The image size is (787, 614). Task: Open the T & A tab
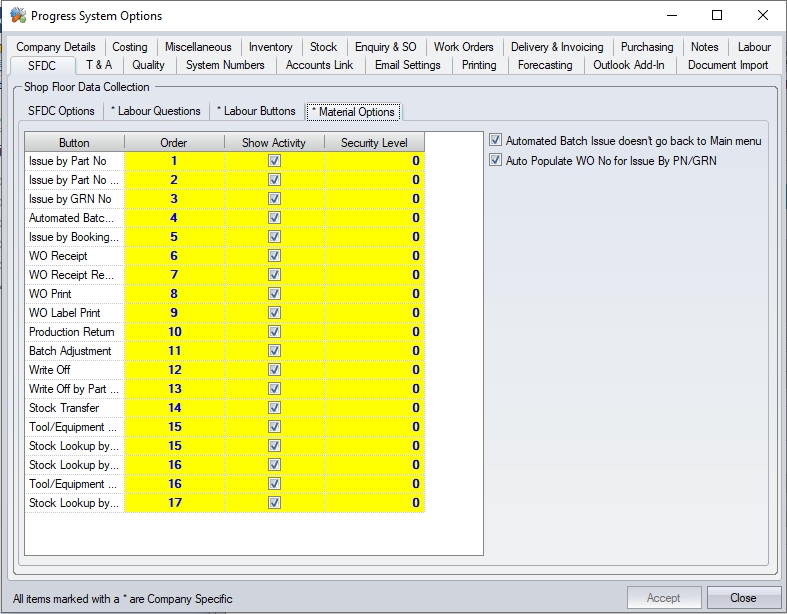(x=99, y=65)
